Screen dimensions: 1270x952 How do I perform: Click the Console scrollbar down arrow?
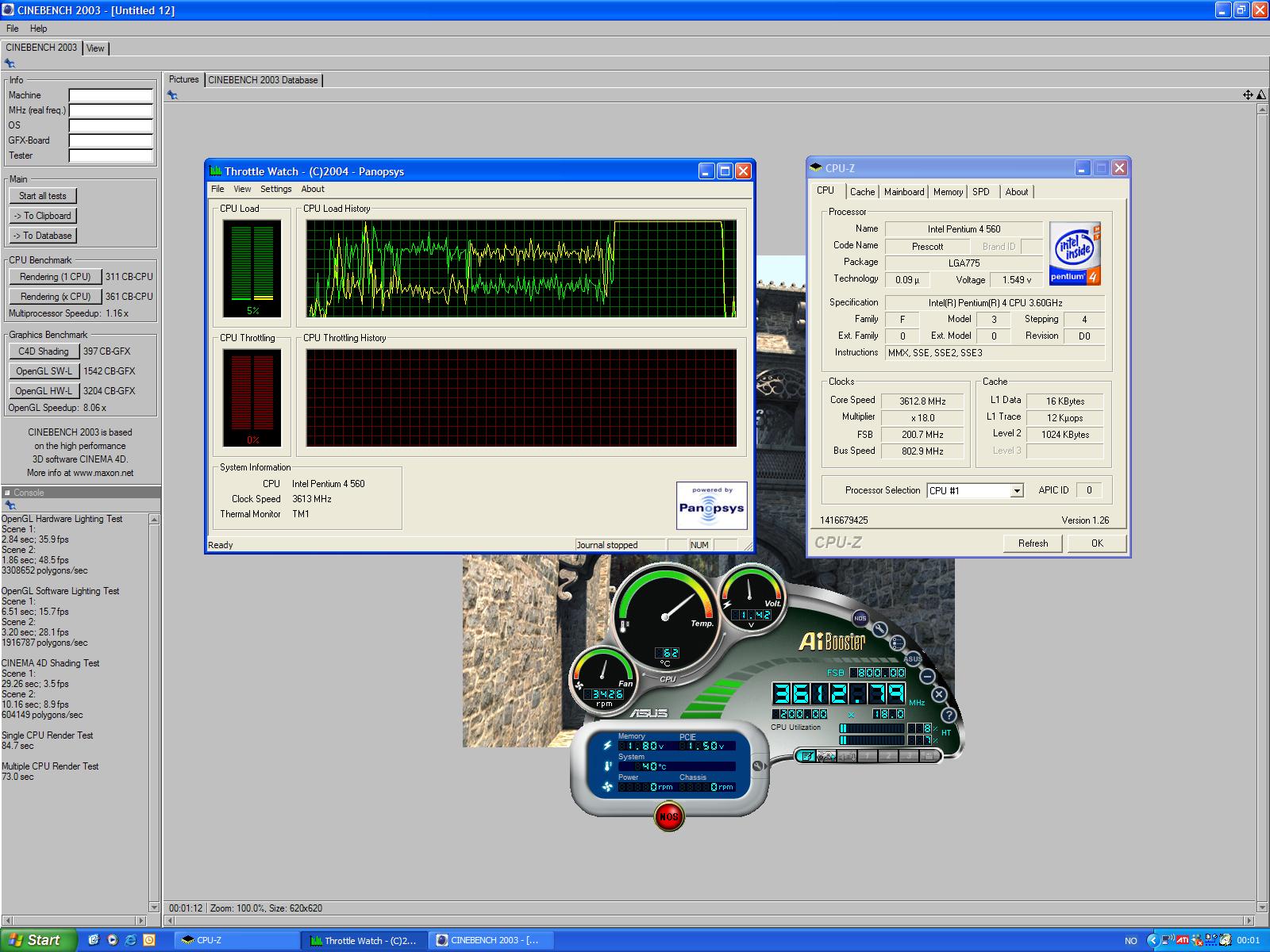pos(154,908)
